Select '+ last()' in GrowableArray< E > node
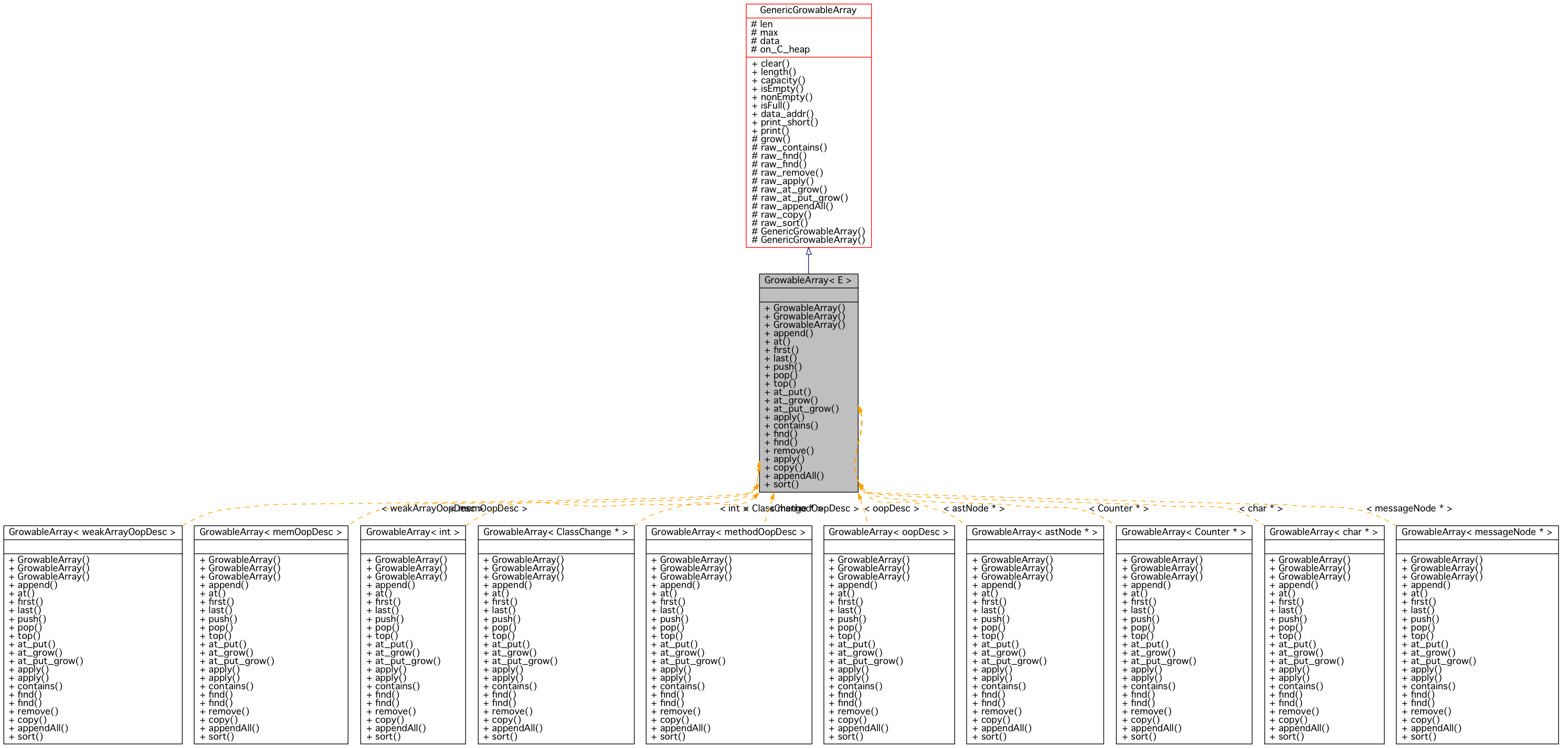Screen dimensions: 1568x748 pyautogui.click(x=780, y=359)
